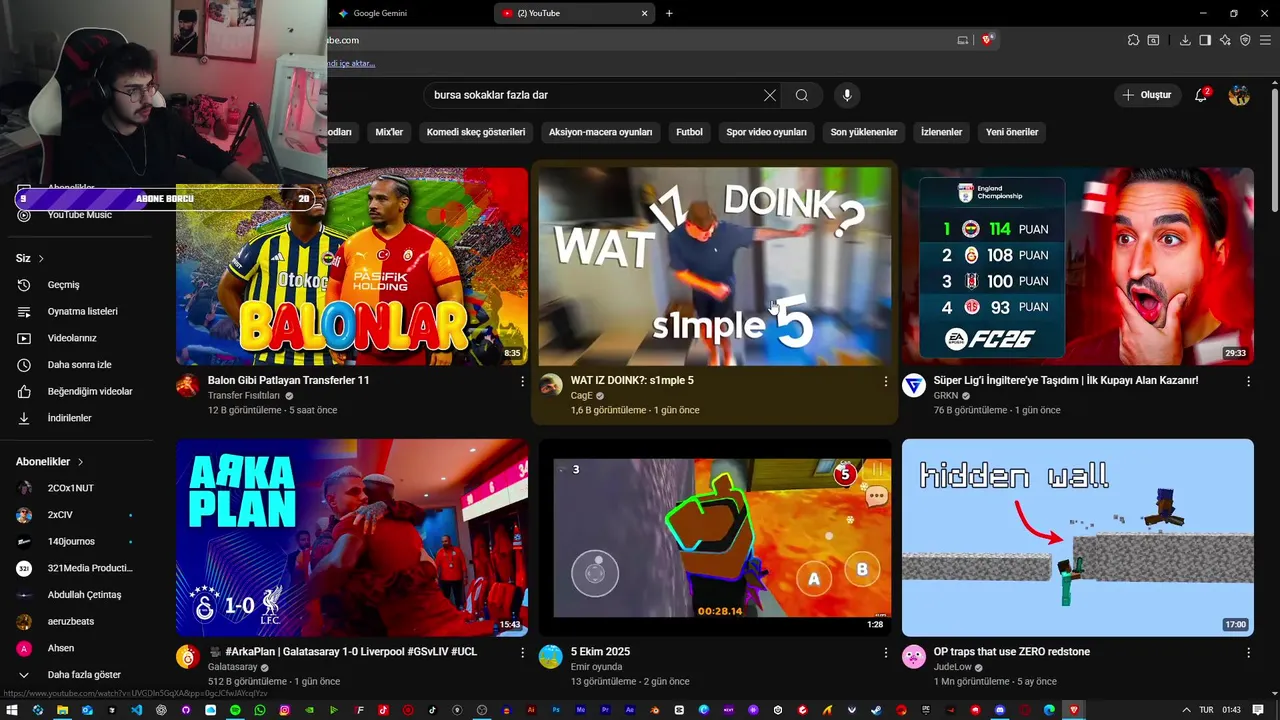This screenshot has width=1280, height=720.
Task: Open the Windows Start menu
Action: 12,710
